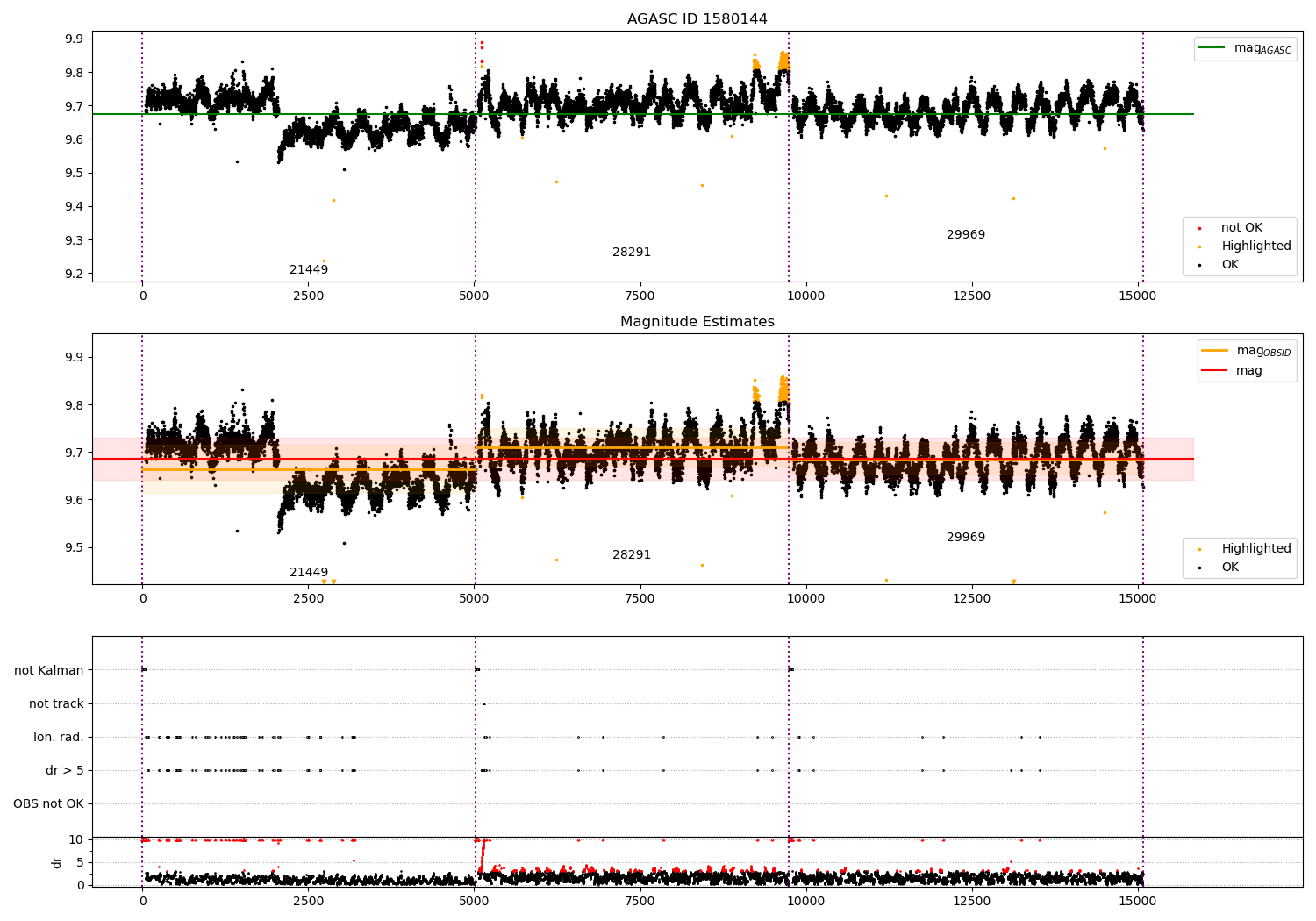Screen dimensions: 1316x921
Task: Select the 'Ion. rad.' axis label
Action: 59,737
